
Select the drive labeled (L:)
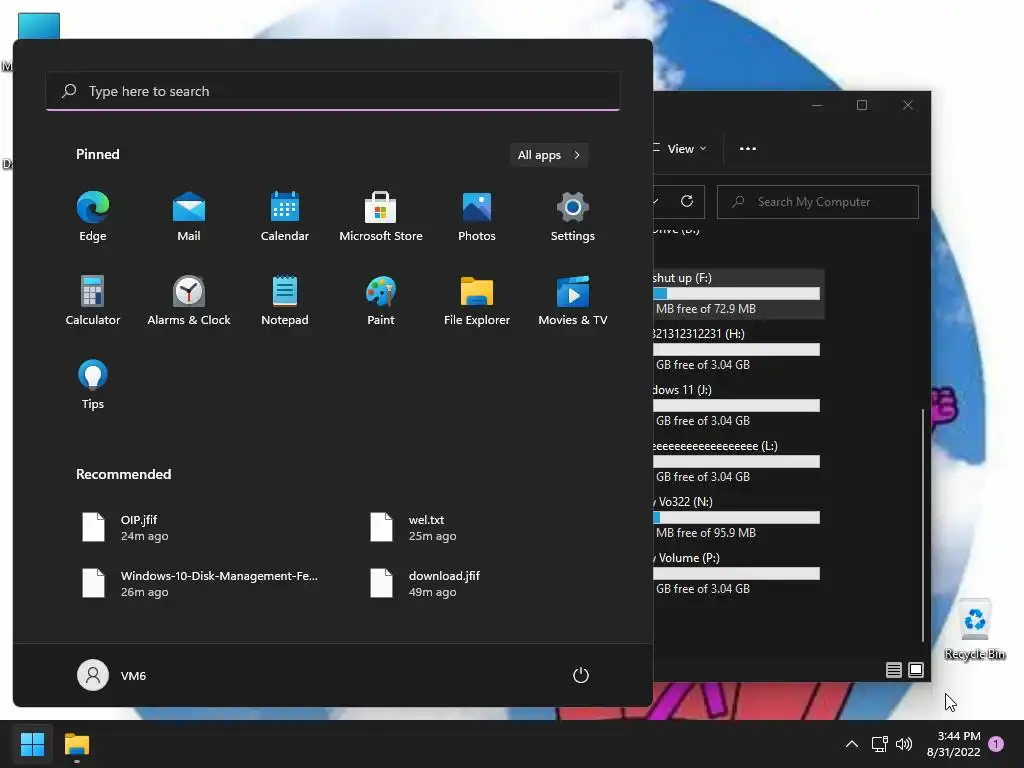[x=738, y=462]
